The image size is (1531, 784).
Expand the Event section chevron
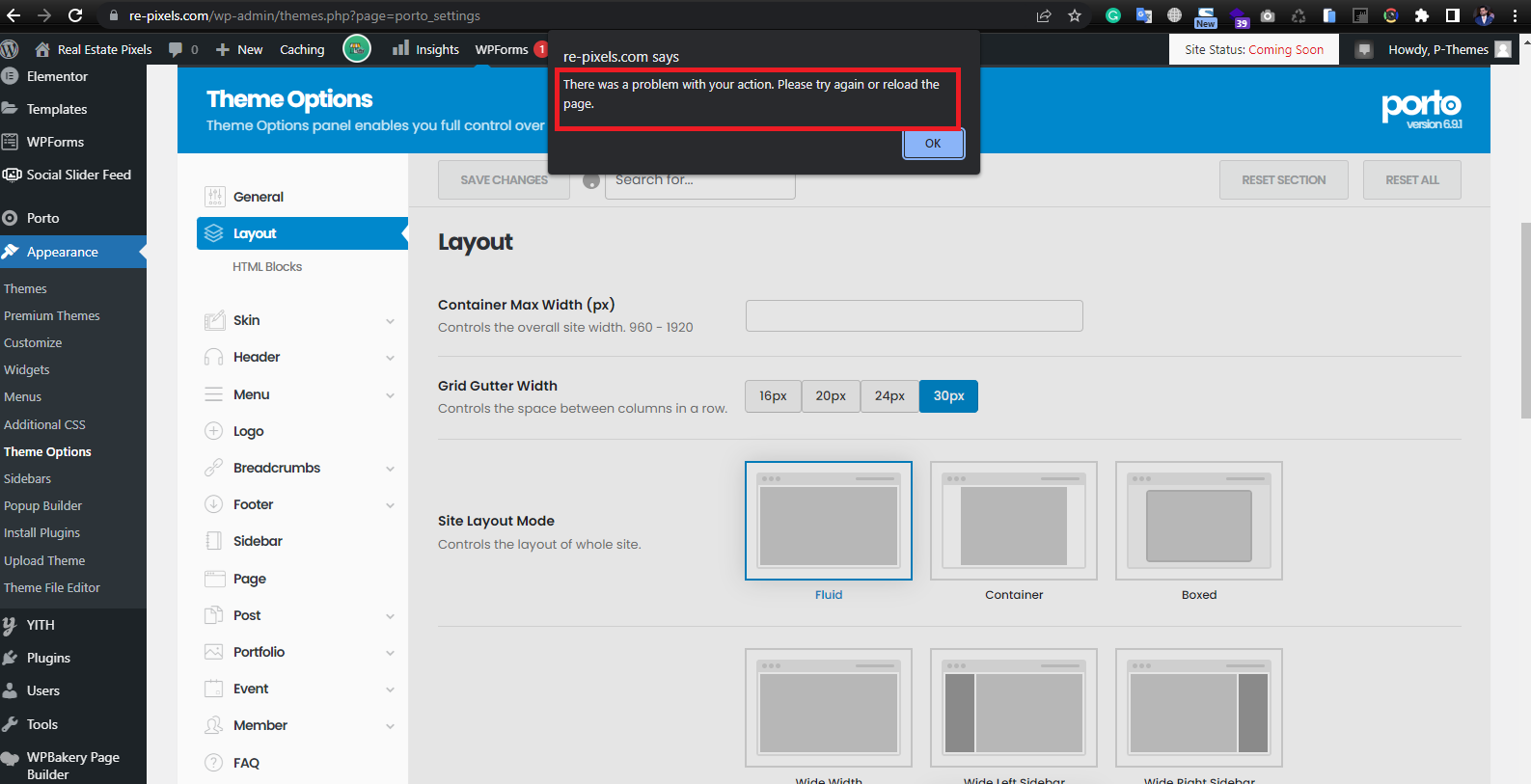pyautogui.click(x=391, y=689)
